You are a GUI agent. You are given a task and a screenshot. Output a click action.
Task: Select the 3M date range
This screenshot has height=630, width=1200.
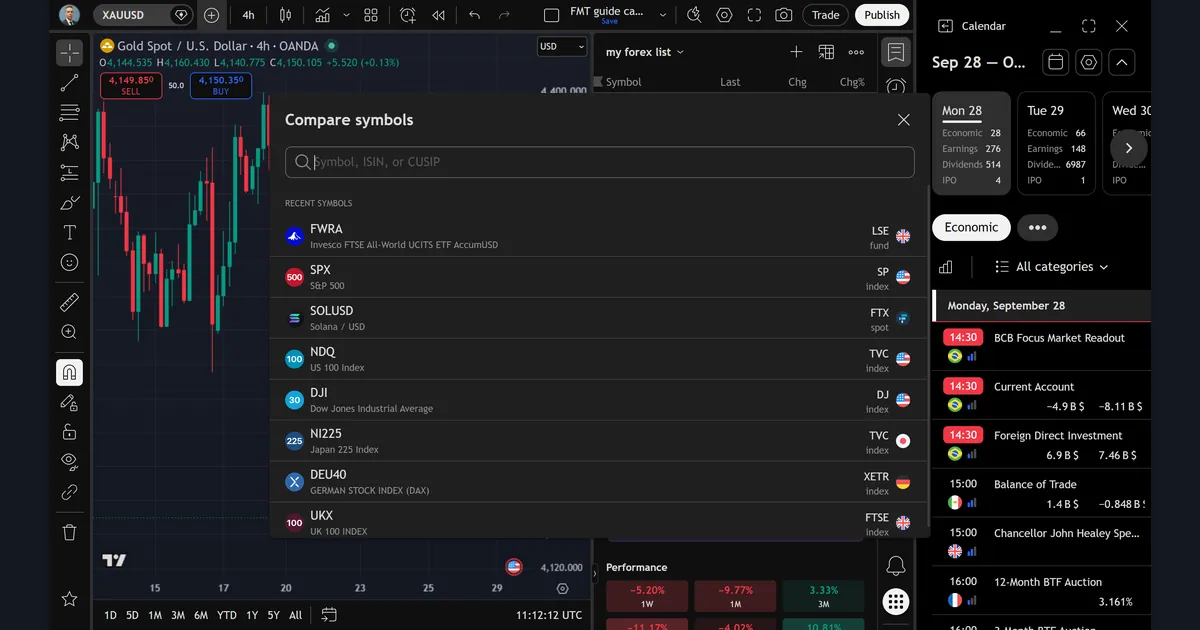point(178,615)
